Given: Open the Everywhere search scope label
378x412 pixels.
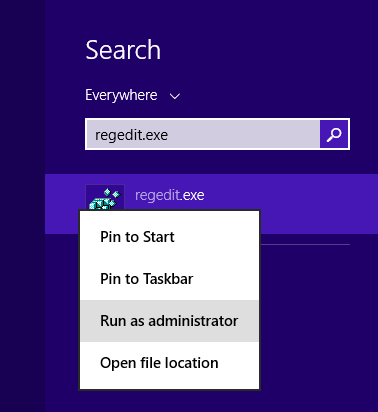Looking at the screenshot, I should (121, 95).
